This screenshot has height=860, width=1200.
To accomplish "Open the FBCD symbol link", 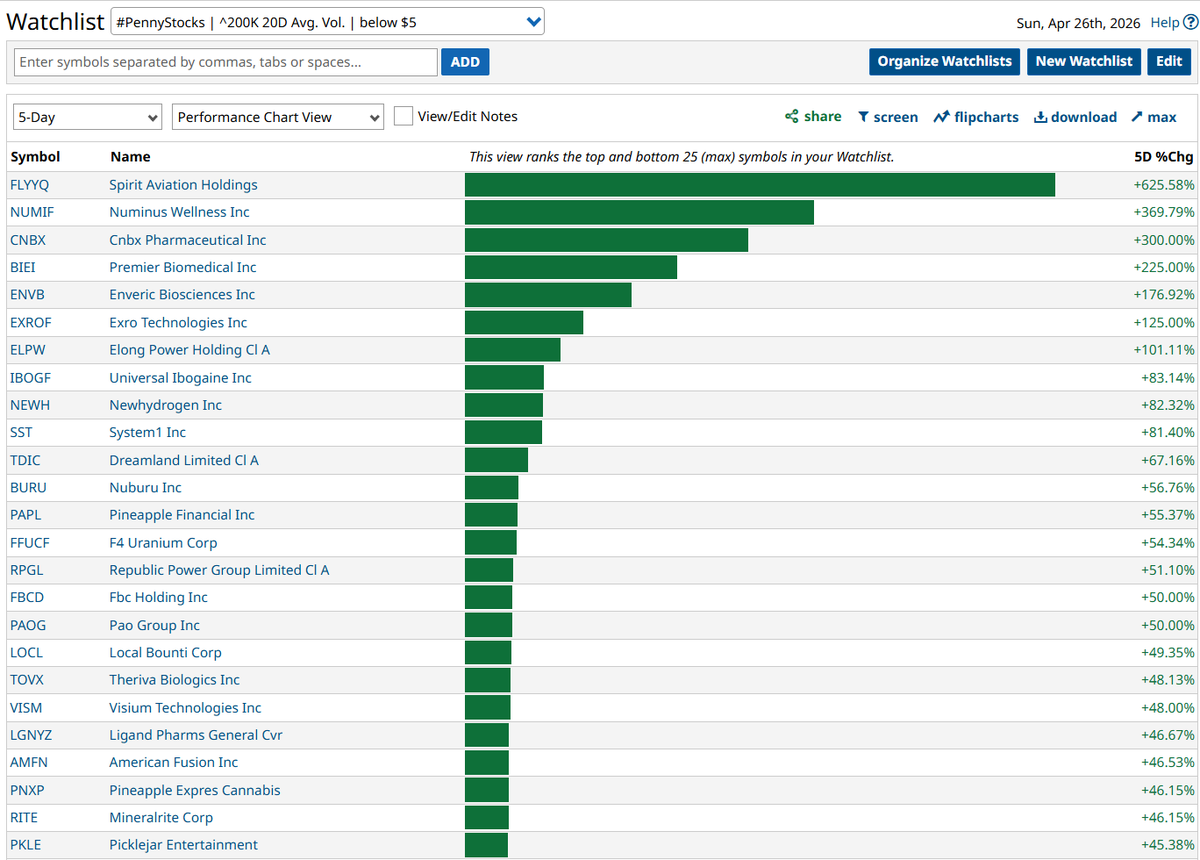I will (x=27, y=597).
